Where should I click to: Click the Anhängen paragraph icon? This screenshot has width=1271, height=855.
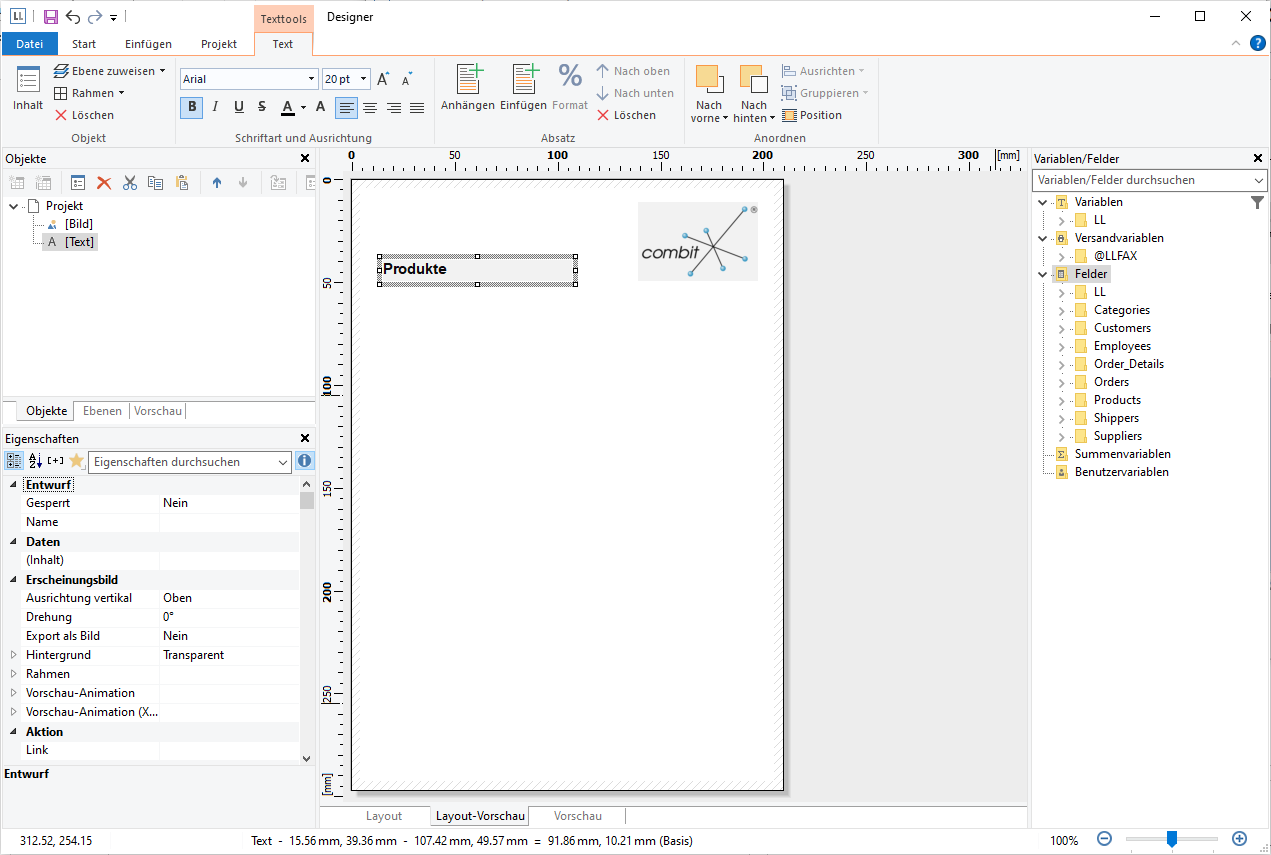(x=467, y=80)
